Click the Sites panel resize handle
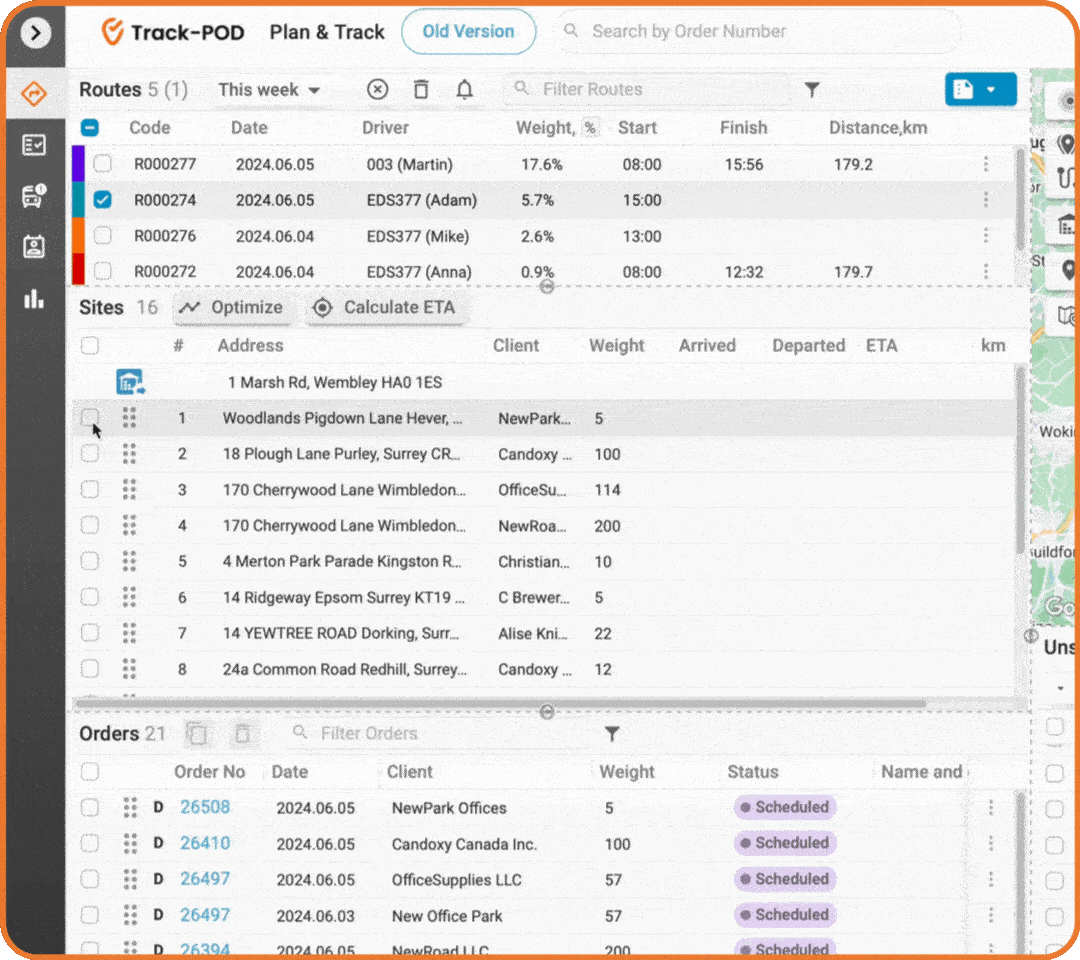The width and height of the screenshot is (1080, 960). (x=547, y=712)
